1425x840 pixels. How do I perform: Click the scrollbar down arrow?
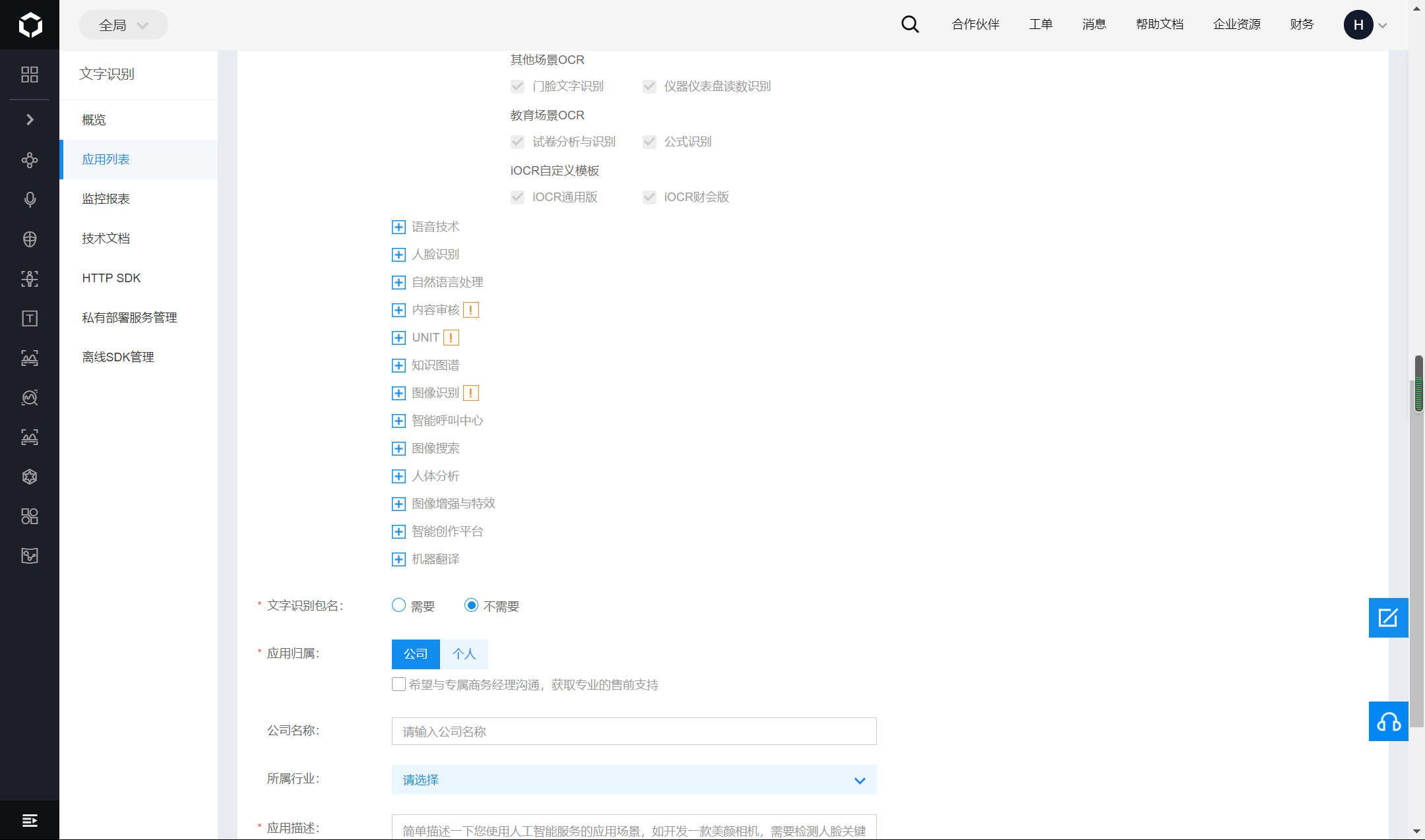coord(1417,832)
